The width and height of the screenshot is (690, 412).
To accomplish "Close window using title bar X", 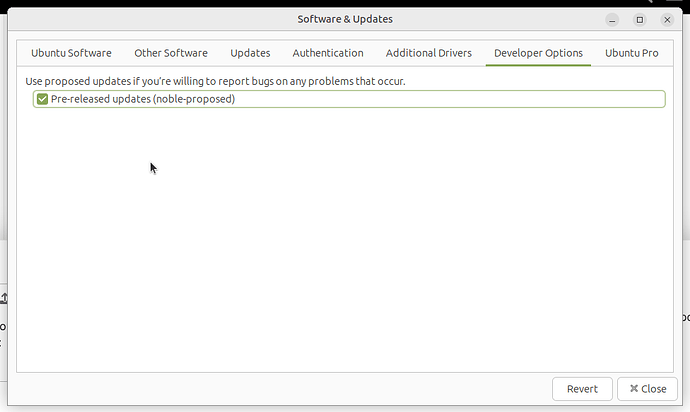I will click(x=667, y=20).
